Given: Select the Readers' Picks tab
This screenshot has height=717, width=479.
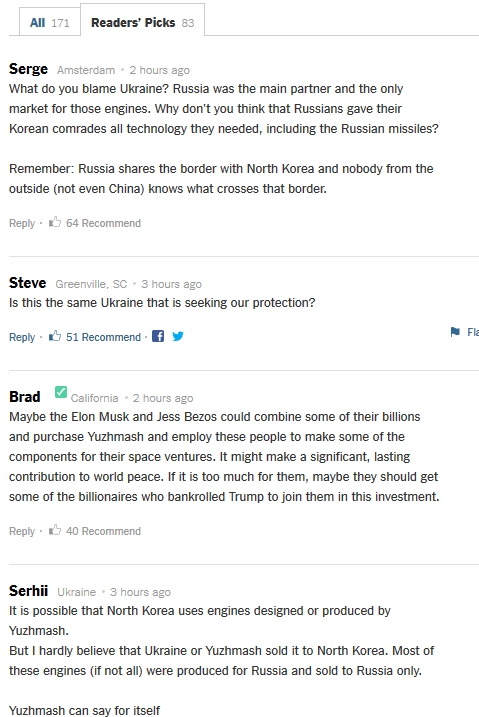Looking at the screenshot, I should (x=143, y=22).
